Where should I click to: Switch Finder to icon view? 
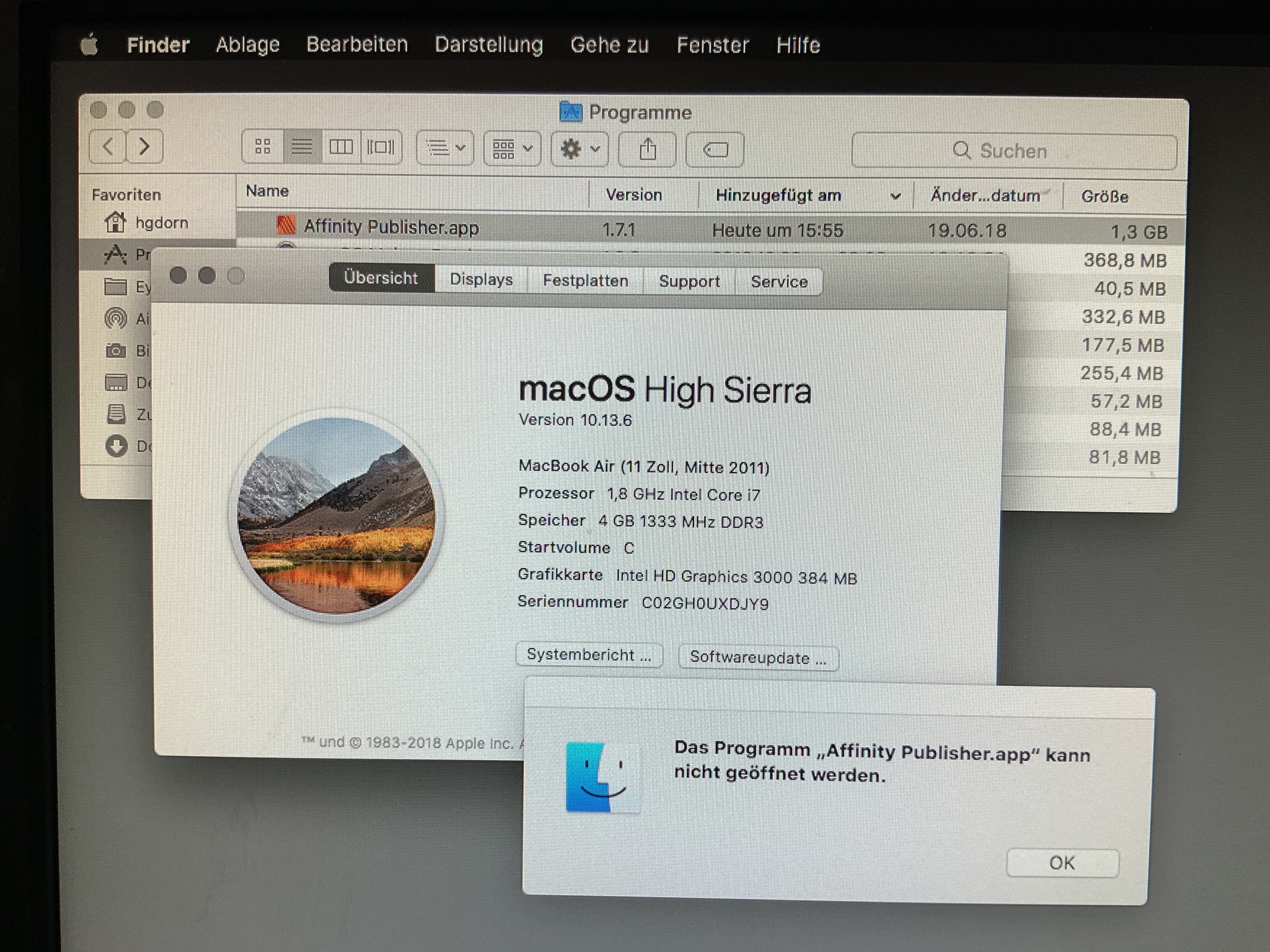(262, 147)
